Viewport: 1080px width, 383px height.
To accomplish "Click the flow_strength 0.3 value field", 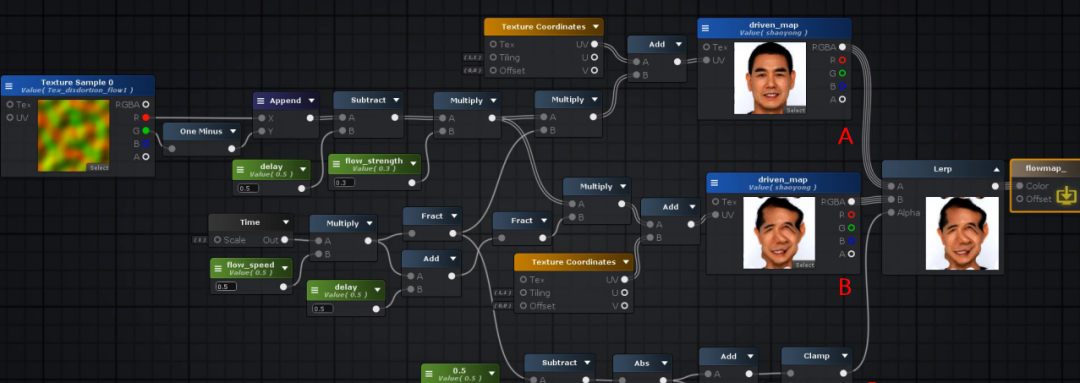I will tap(344, 183).
